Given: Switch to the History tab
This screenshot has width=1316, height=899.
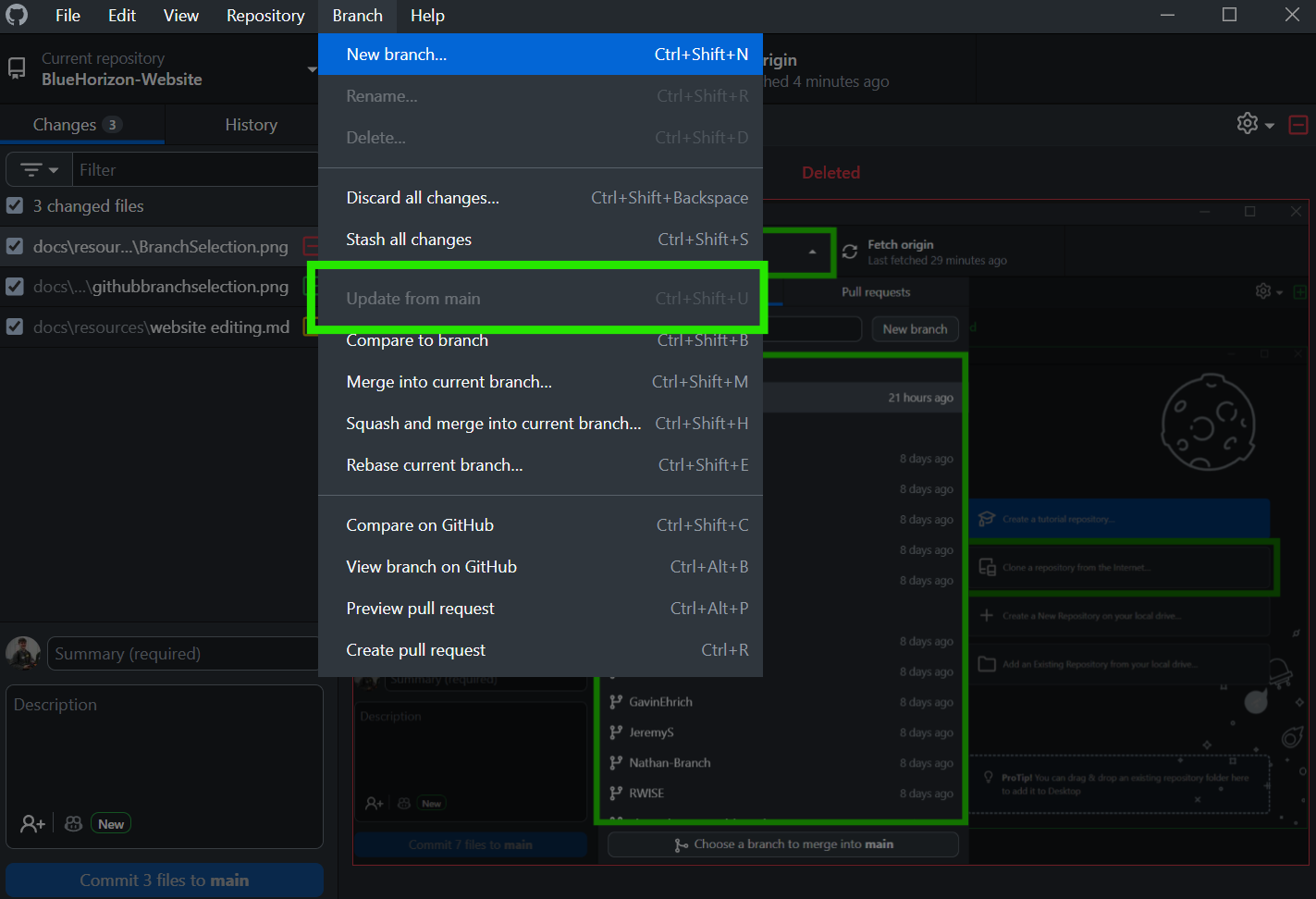Looking at the screenshot, I should pos(251,125).
